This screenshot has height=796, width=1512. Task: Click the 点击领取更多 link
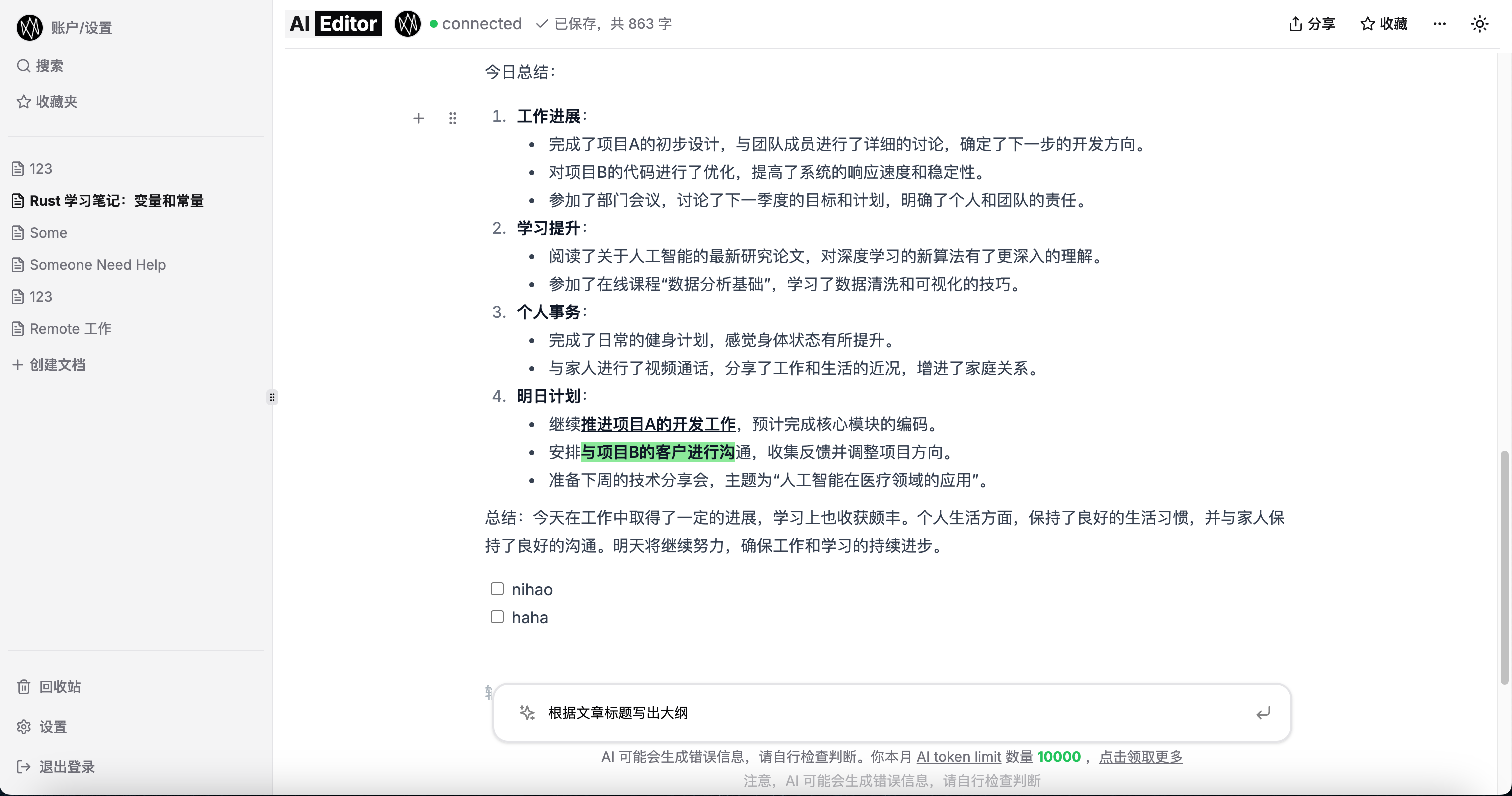pos(1140,756)
